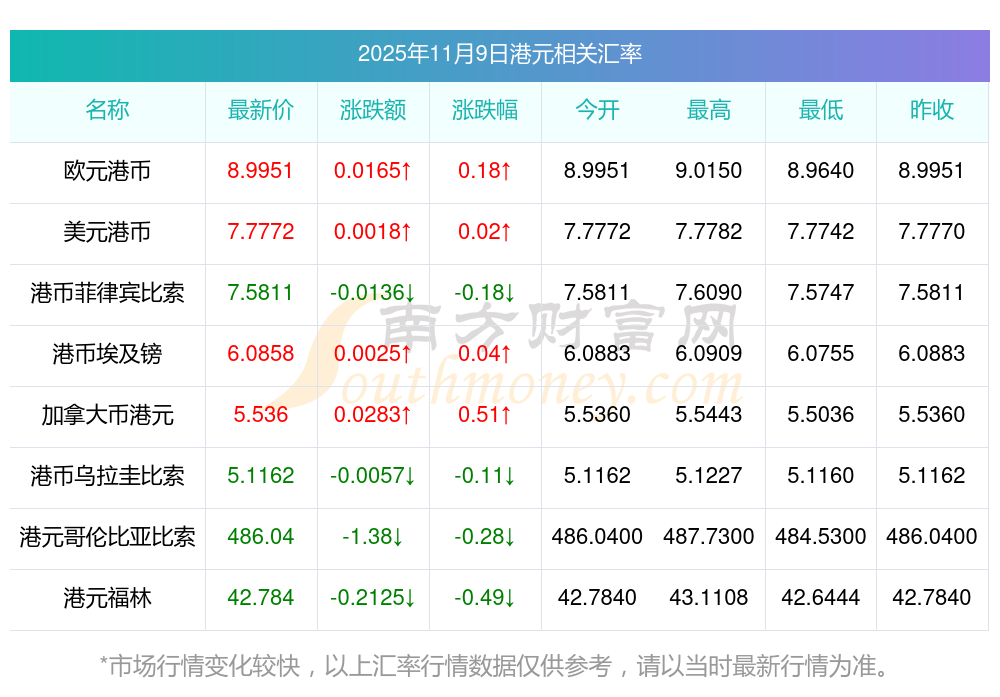Viewport: 1000px width, 697px height.
Task: Click change amount 0.0165↑
Action: tap(372, 171)
